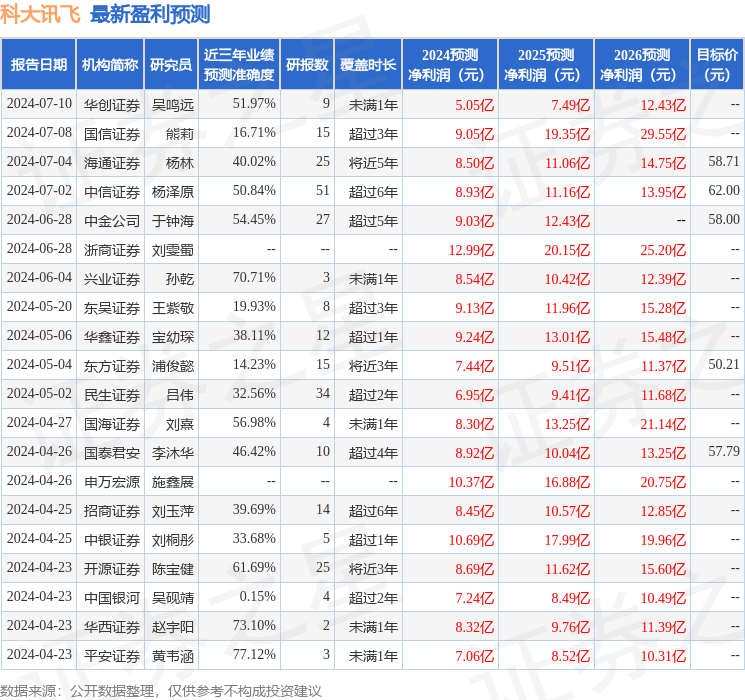Click 2026 forecast value 29.55亿
This screenshot has width=745, height=700.
(x=663, y=134)
